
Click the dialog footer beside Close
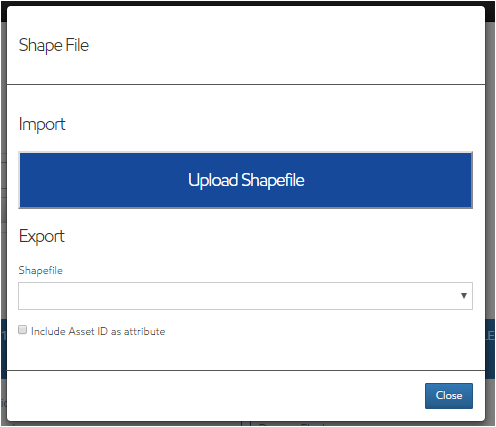(x=213, y=396)
